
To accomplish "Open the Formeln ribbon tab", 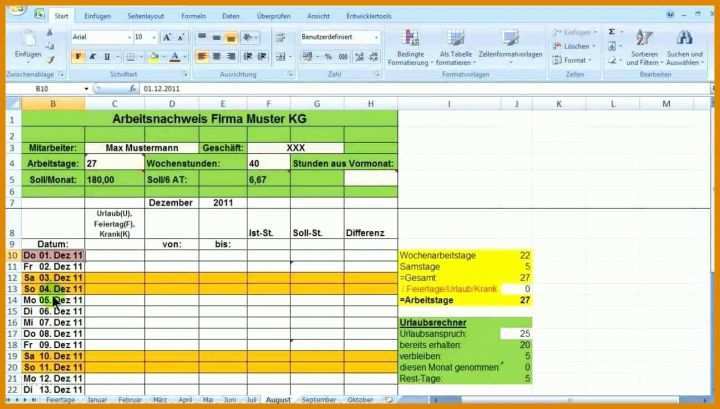I will pyautogui.click(x=193, y=16).
